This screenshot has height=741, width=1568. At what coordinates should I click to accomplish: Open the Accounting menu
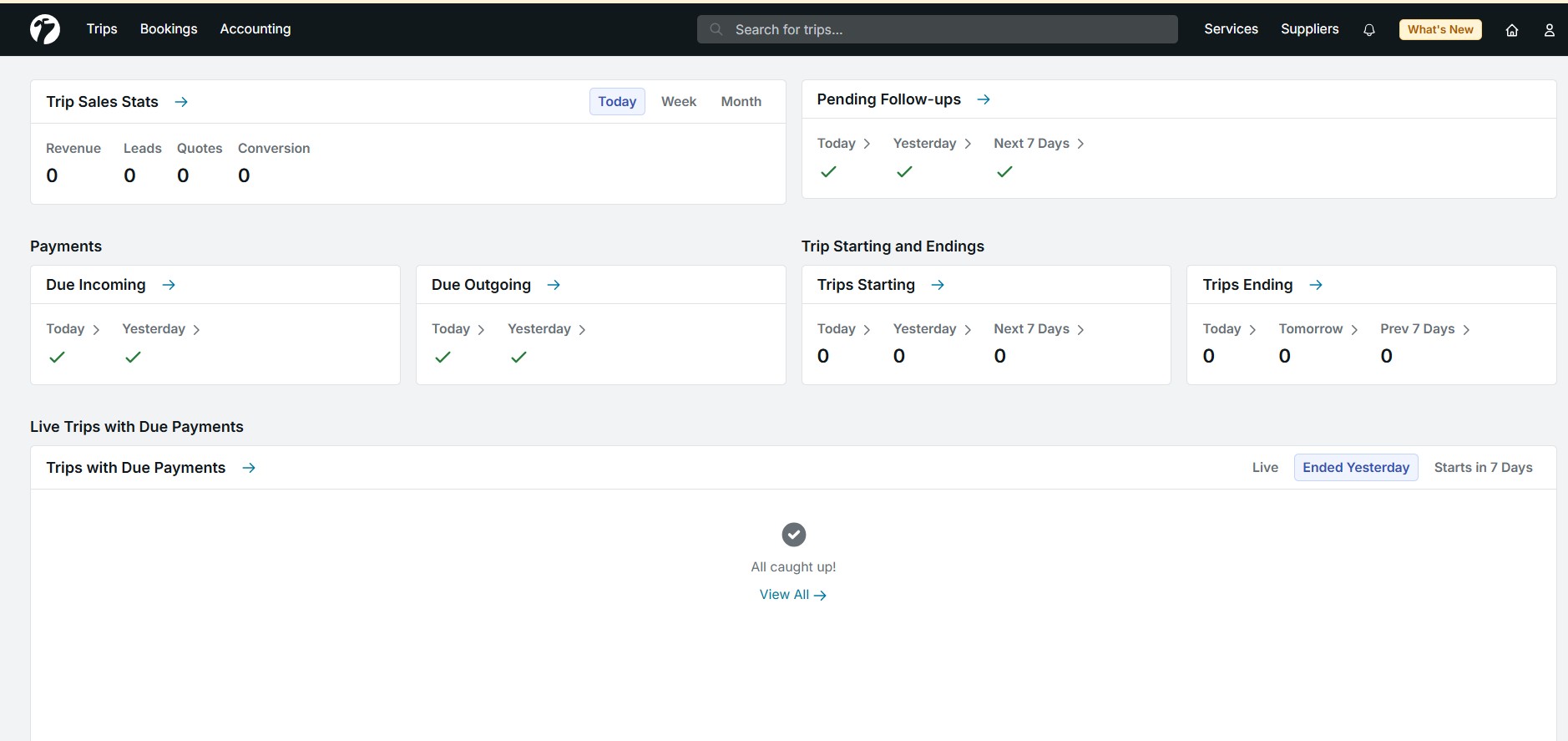255,28
